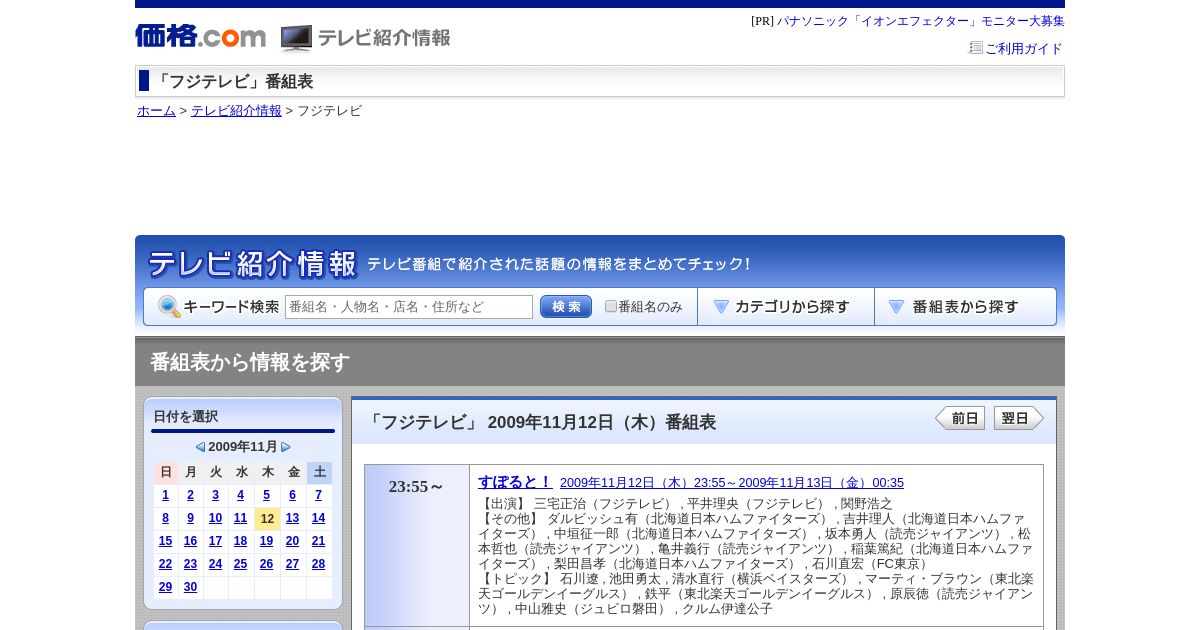Select November 27 in the calendar

point(292,564)
